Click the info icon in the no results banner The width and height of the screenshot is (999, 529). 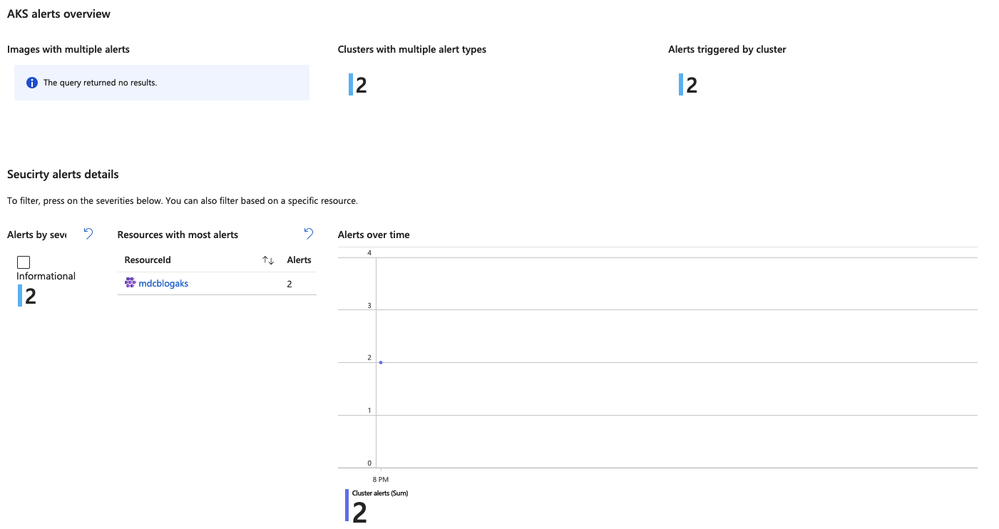(32, 83)
